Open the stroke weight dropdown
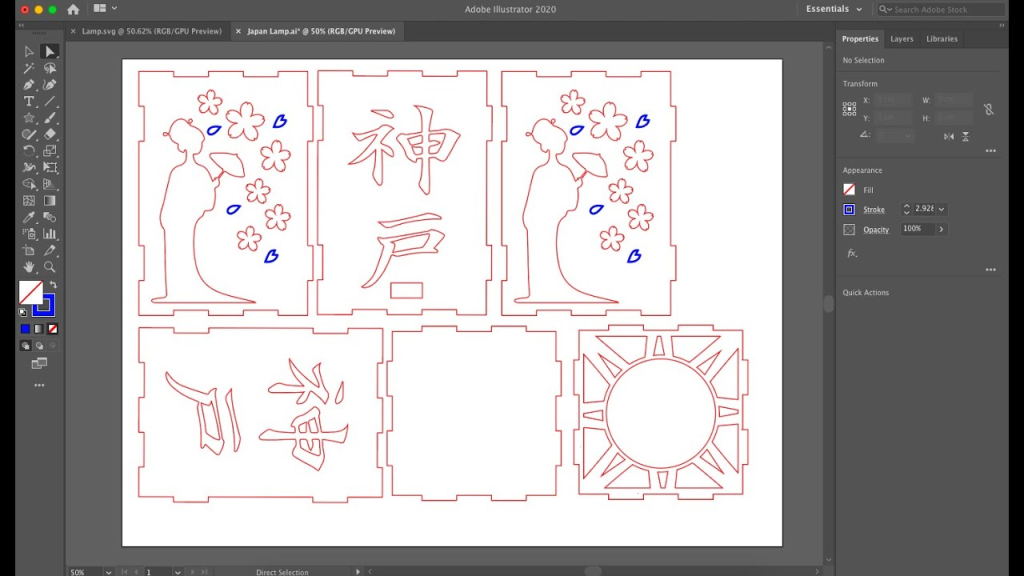Screen dimensions: 1024x576 coord(941,209)
